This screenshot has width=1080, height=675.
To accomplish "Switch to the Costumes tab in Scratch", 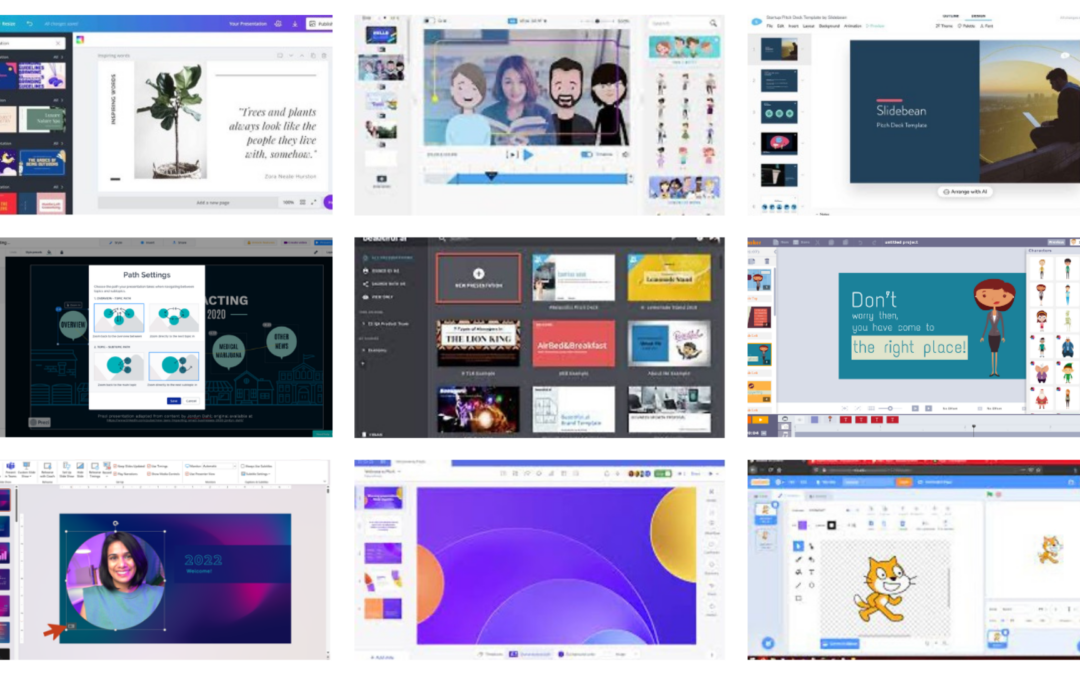I will click(788, 496).
